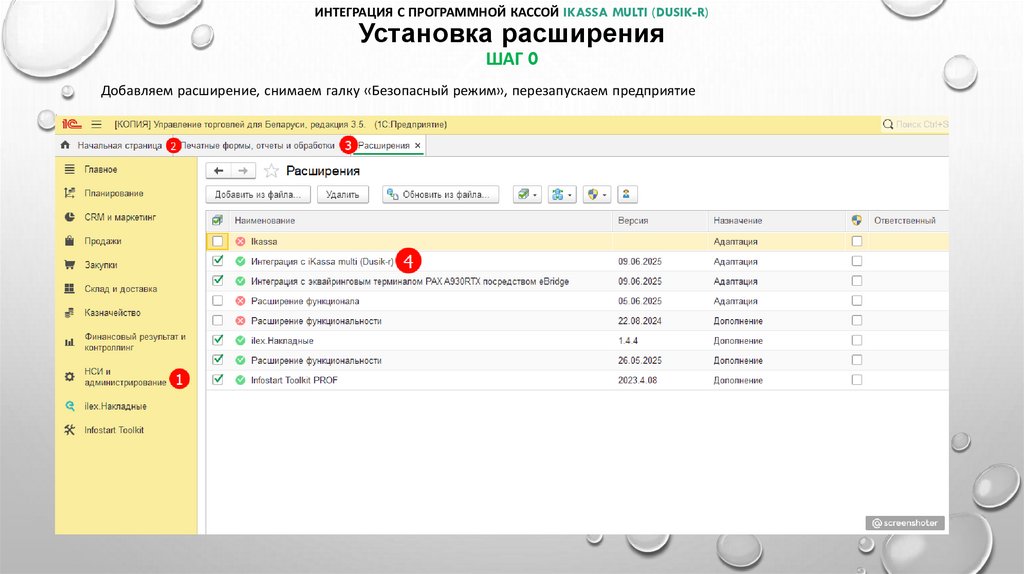1024x574 pixels.
Task: Open Продажи section in sidebar
Action: pos(103,241)
